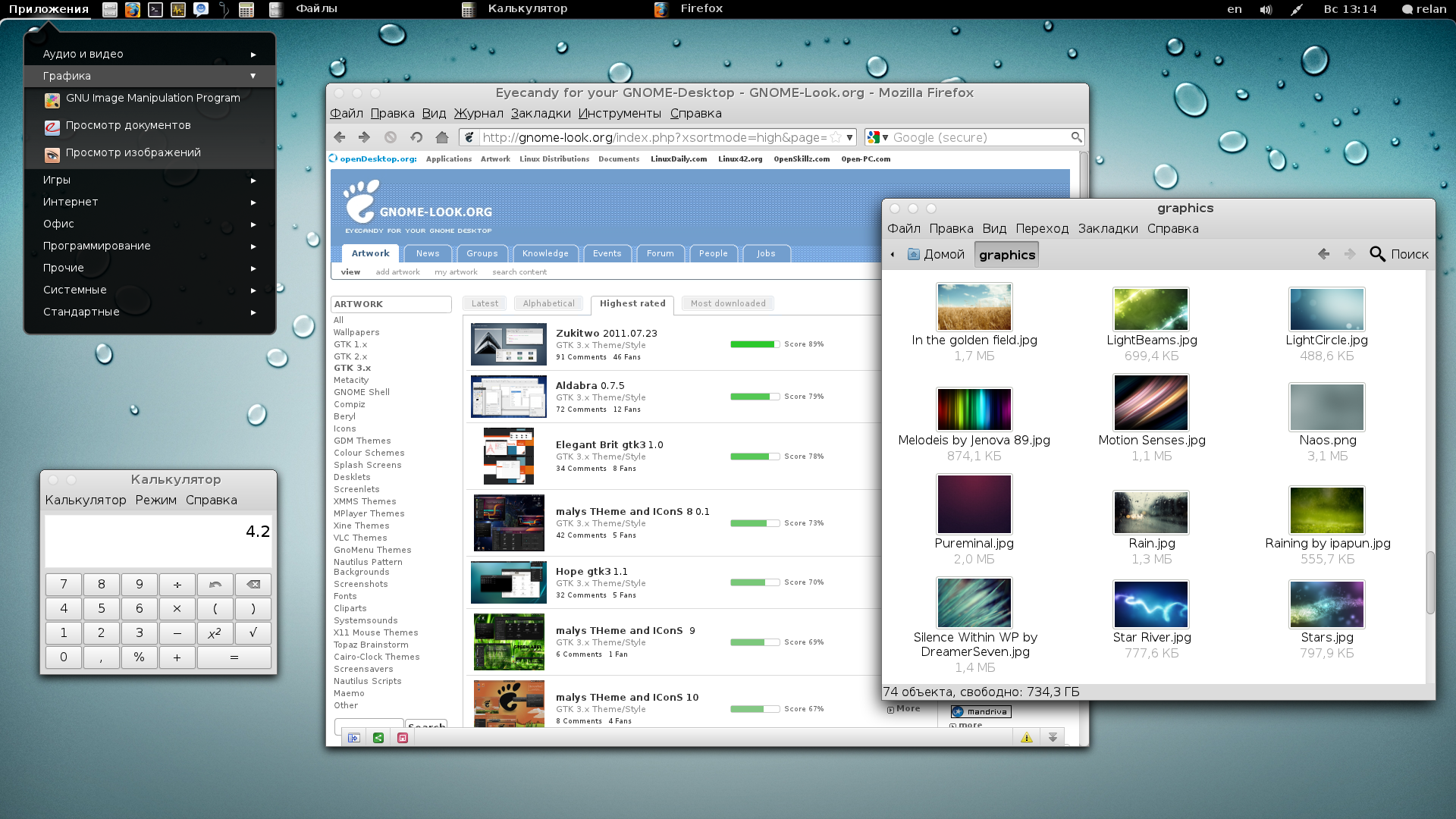Image resolution: width=1456 pixels, height=819 pixels.
Task: Go back in Firefox
Action: [340, 137]
